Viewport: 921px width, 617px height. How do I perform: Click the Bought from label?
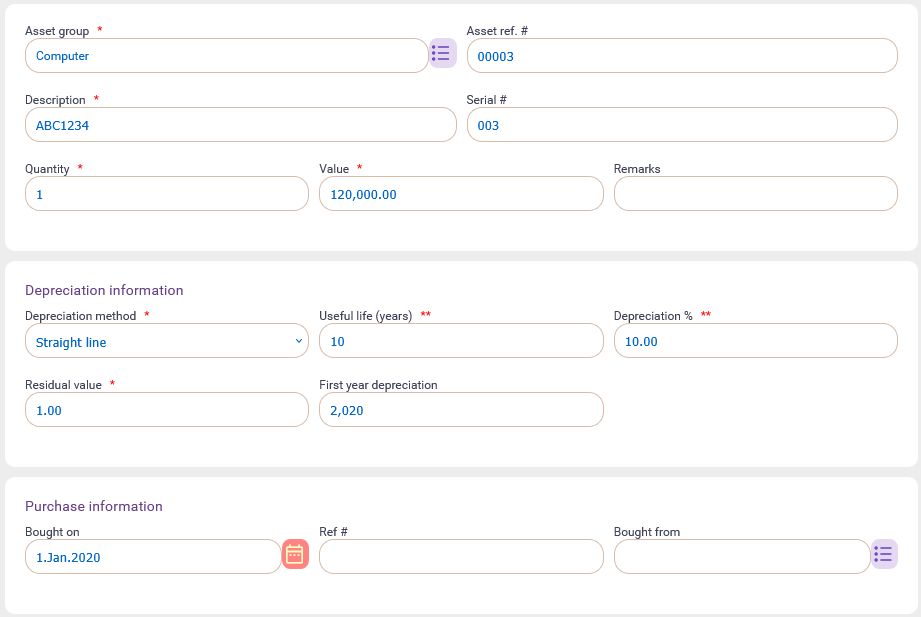[647, 532]
